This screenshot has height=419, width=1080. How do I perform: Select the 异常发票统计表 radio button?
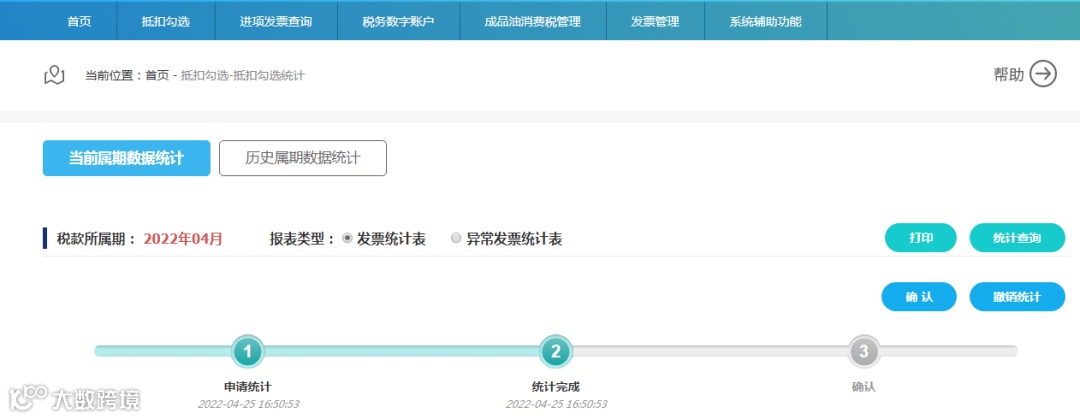[456, 238]
